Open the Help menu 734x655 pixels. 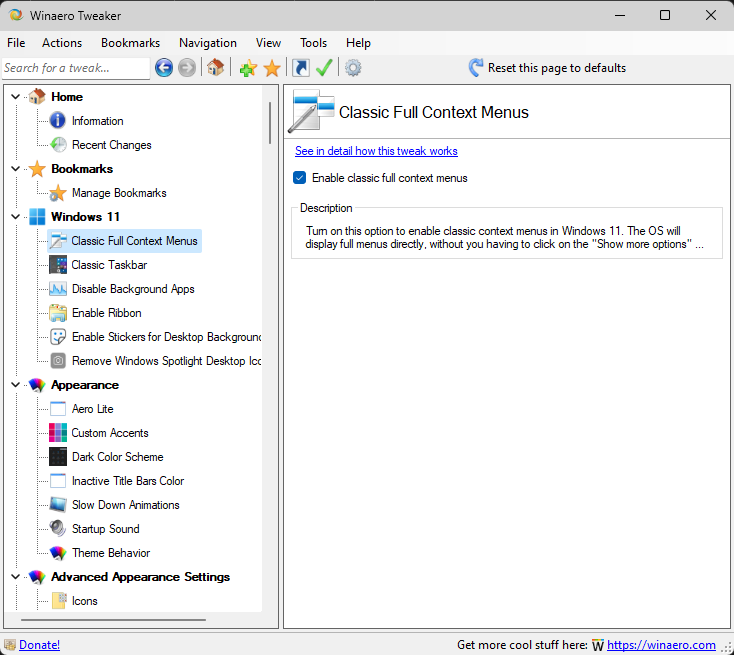(358, 43)
